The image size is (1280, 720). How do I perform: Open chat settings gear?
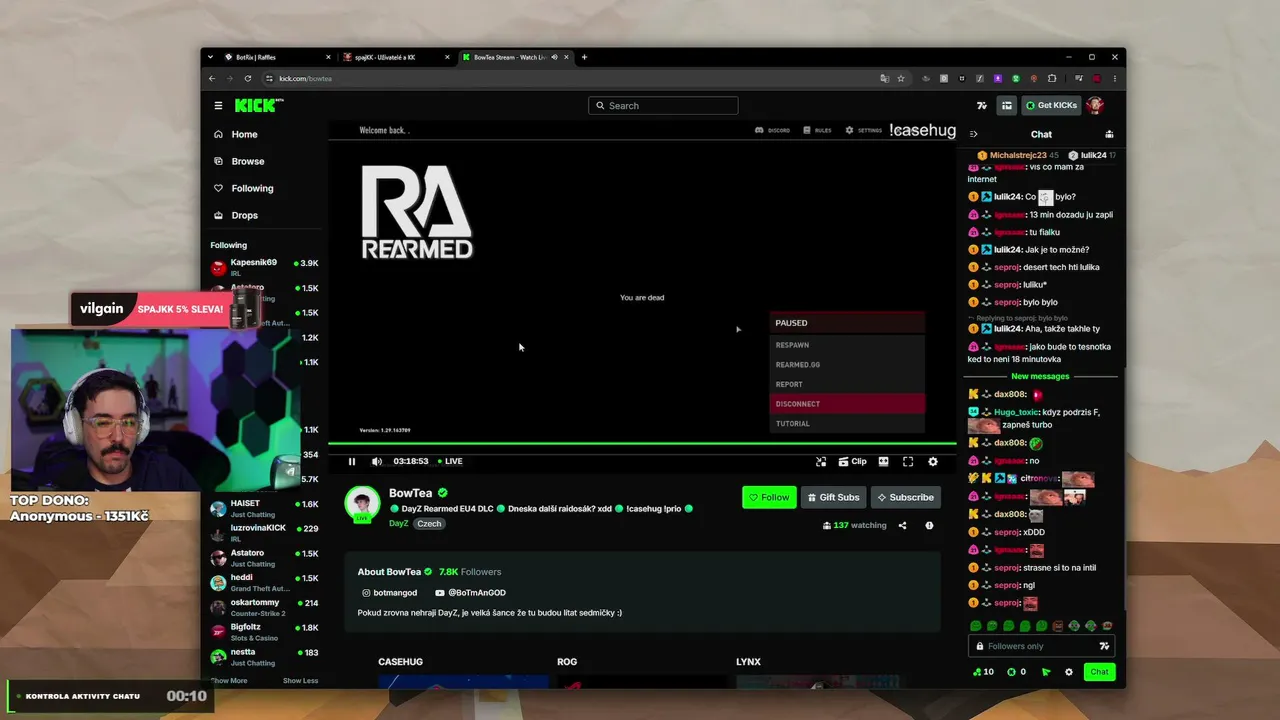pyautogui.click(x=1069, y=672)
